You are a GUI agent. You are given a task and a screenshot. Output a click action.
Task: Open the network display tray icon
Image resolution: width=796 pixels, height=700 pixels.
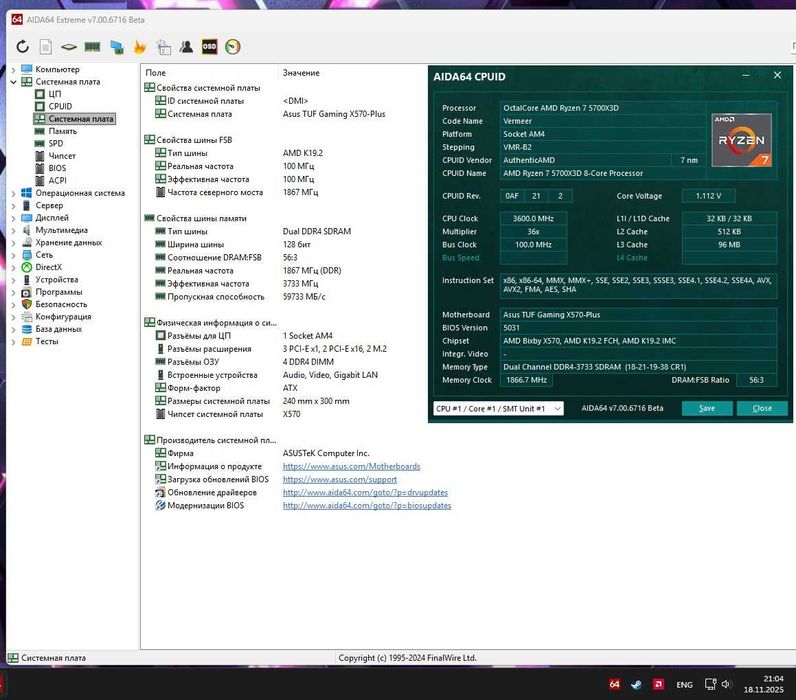[710, 684]
